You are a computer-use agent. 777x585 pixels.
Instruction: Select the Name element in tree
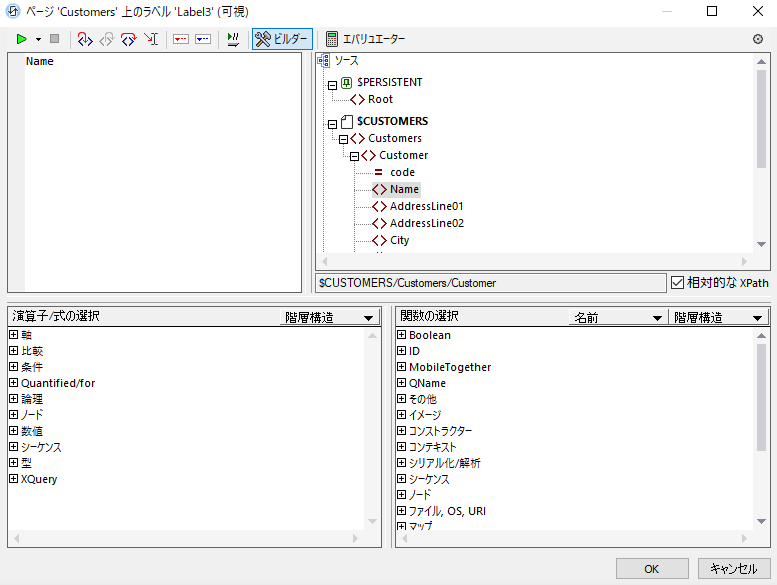coord(396,189)
